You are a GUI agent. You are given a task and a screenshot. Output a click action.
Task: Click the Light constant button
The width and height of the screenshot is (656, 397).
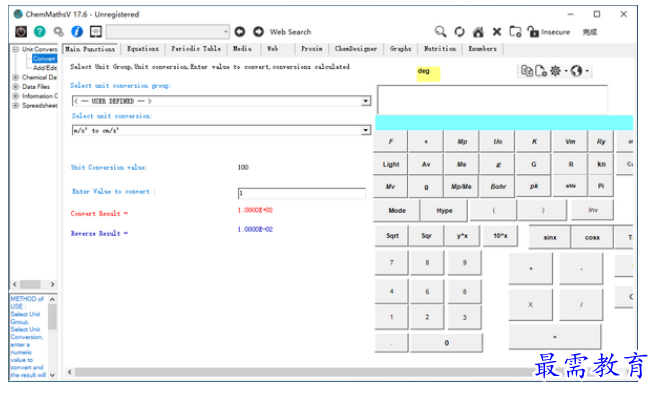[x=391, y=164]
